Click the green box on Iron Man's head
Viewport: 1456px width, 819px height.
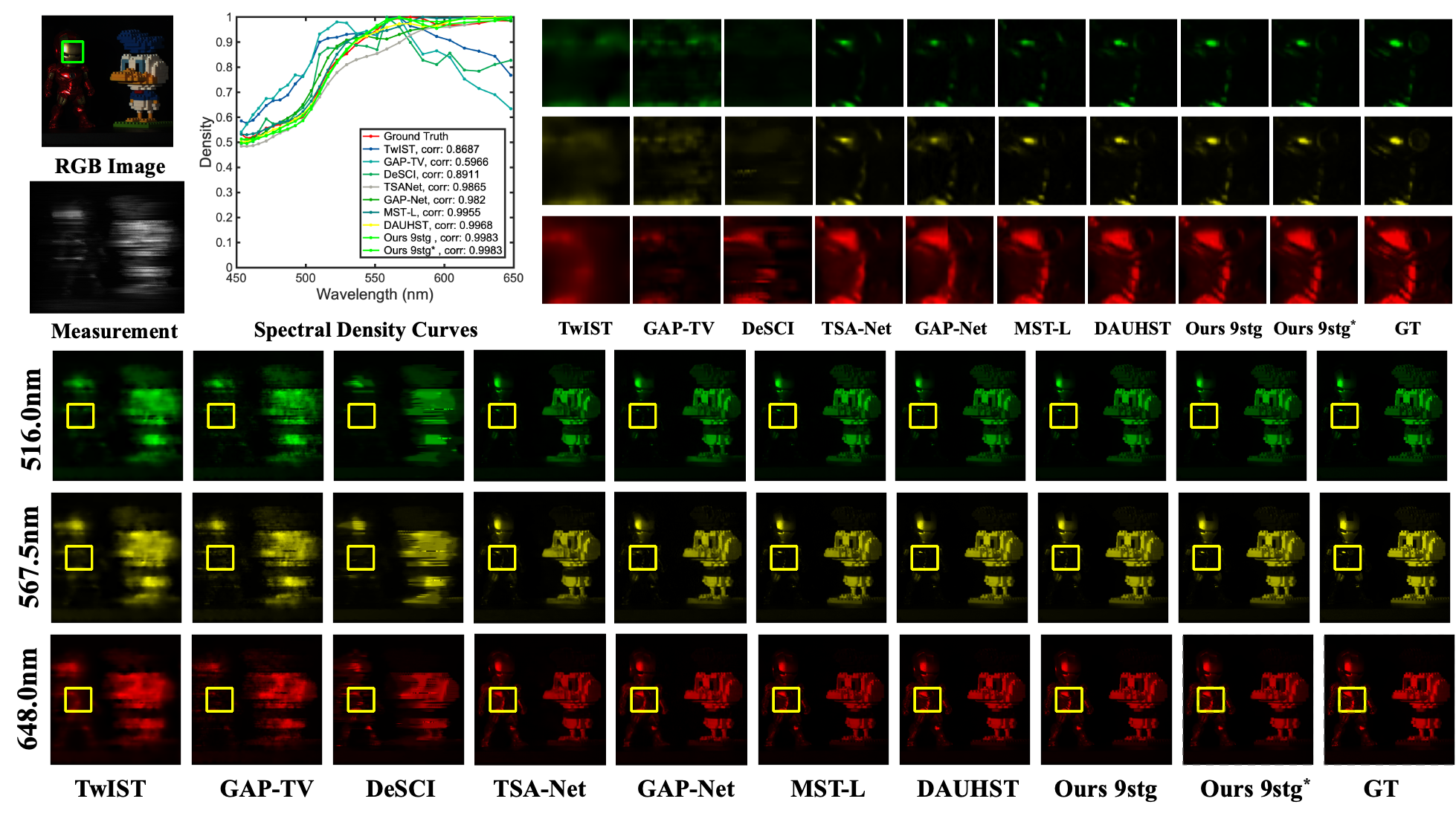[72, 51]
